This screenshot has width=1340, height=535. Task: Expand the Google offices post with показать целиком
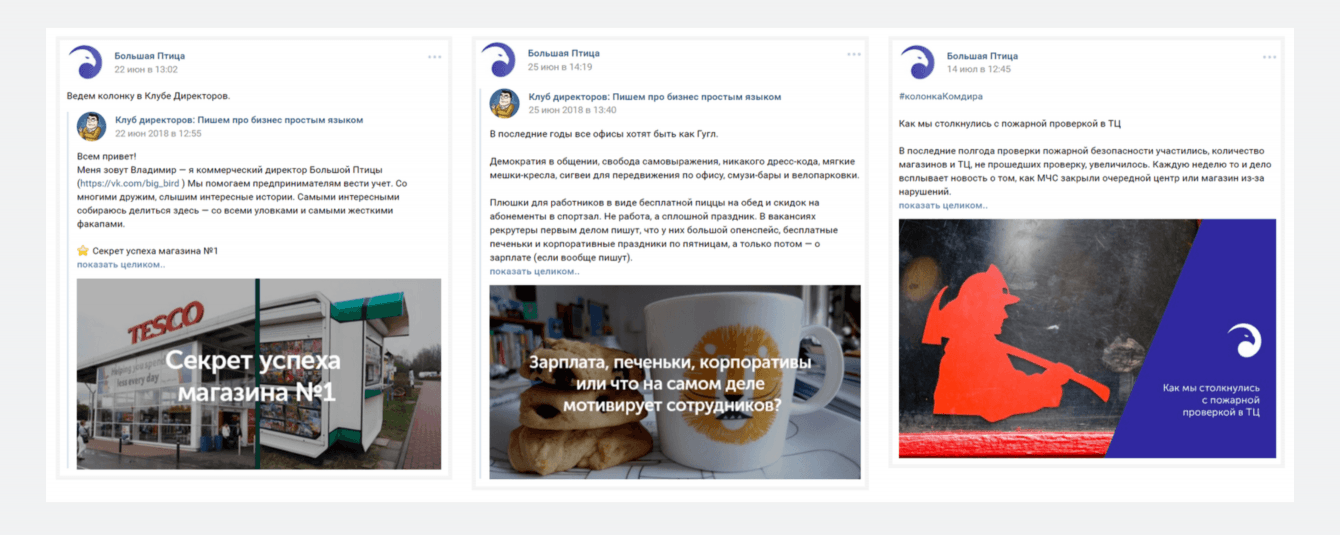pyautogui.click(x=534, y=271)
